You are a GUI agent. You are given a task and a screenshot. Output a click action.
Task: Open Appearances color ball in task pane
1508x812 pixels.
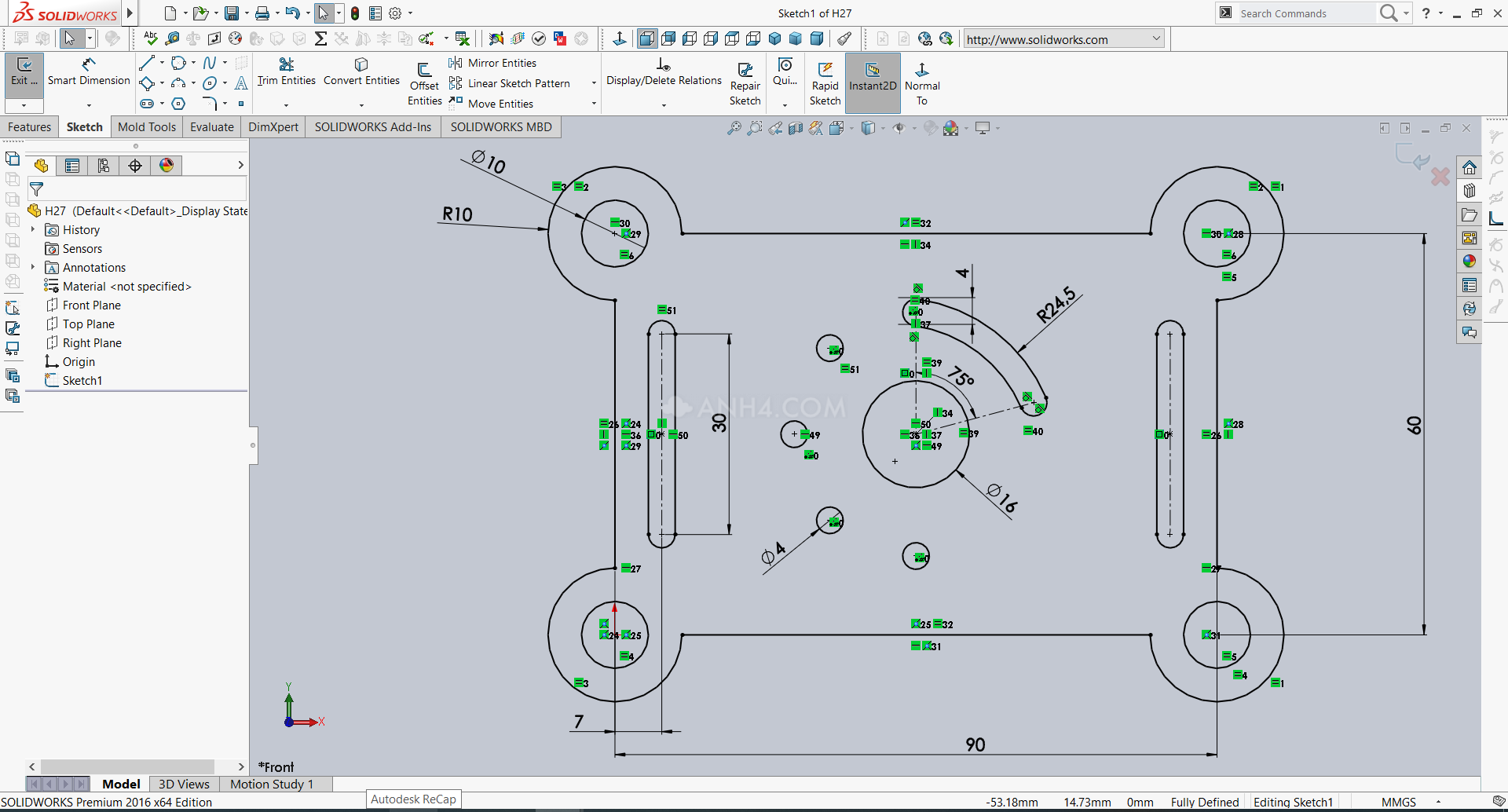[1470, 262]
